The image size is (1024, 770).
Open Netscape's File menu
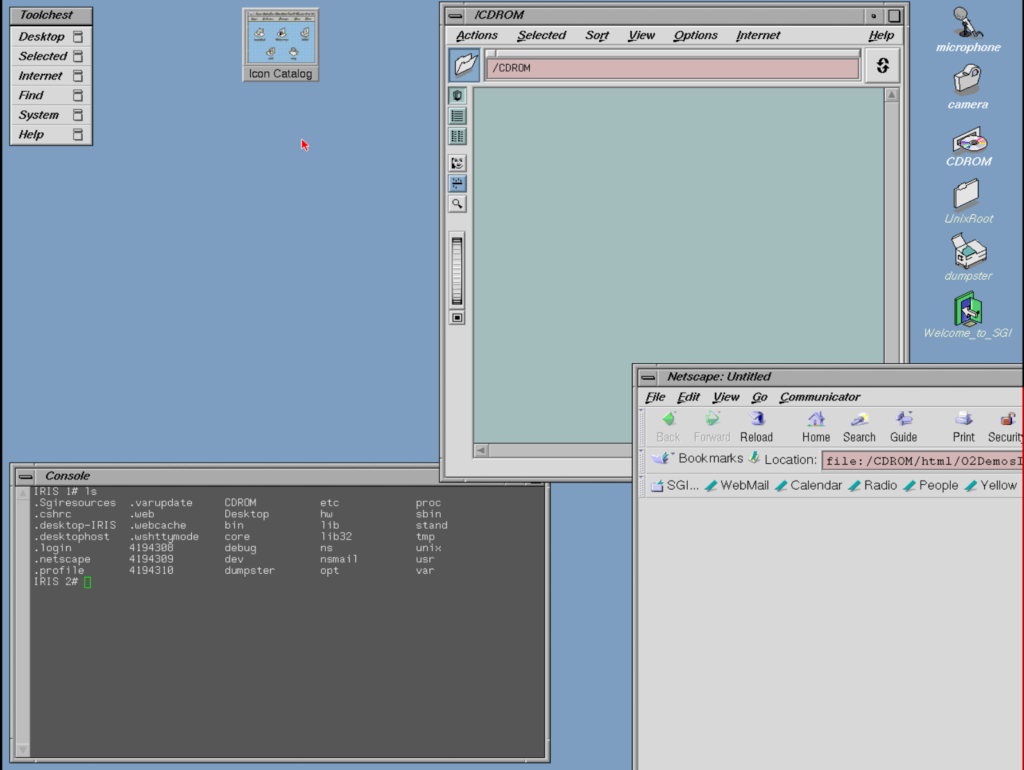coord(655,397)
